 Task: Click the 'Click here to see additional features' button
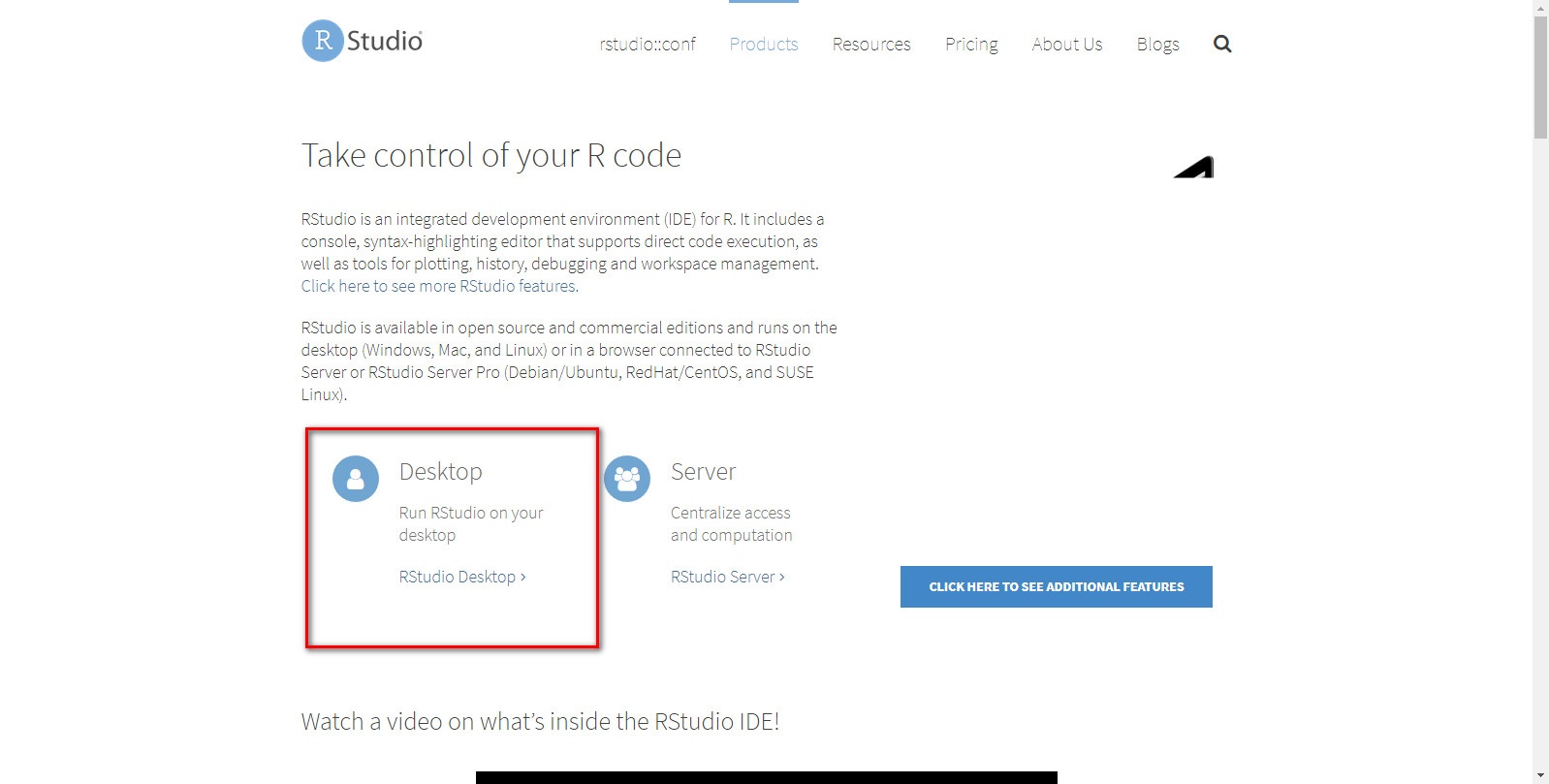1057,586
